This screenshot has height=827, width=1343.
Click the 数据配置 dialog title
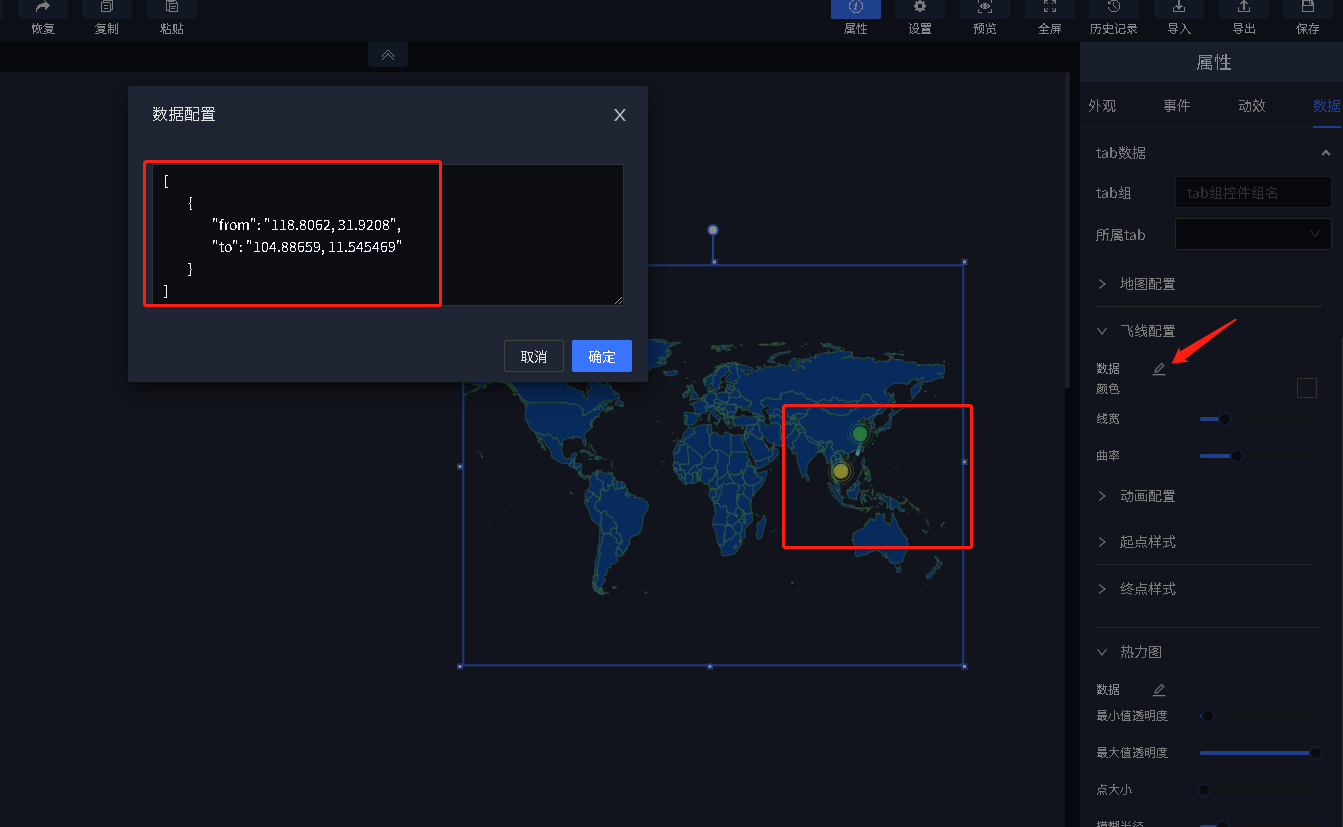[184, 114]
